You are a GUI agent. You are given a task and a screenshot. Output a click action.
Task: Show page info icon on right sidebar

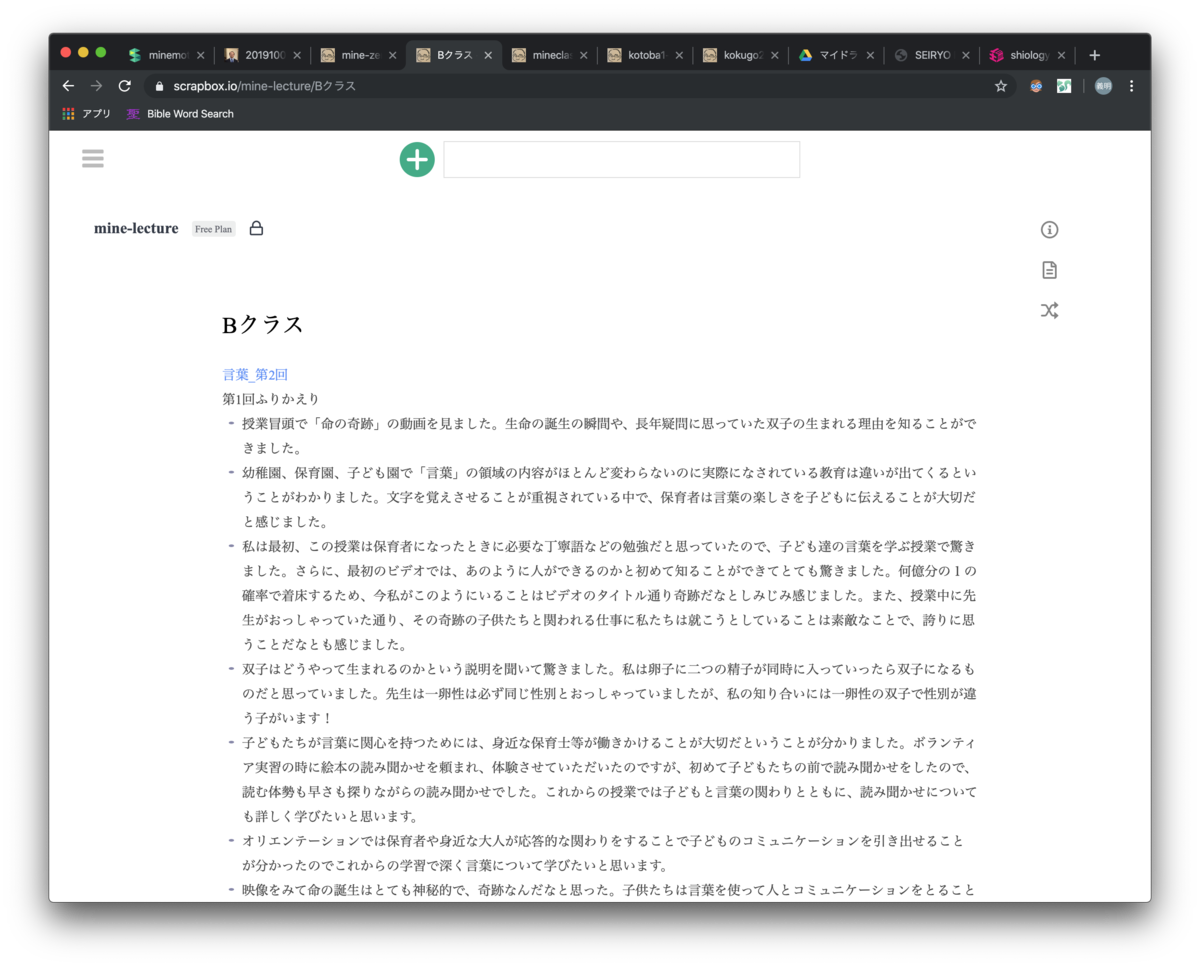coord(1049,230)
